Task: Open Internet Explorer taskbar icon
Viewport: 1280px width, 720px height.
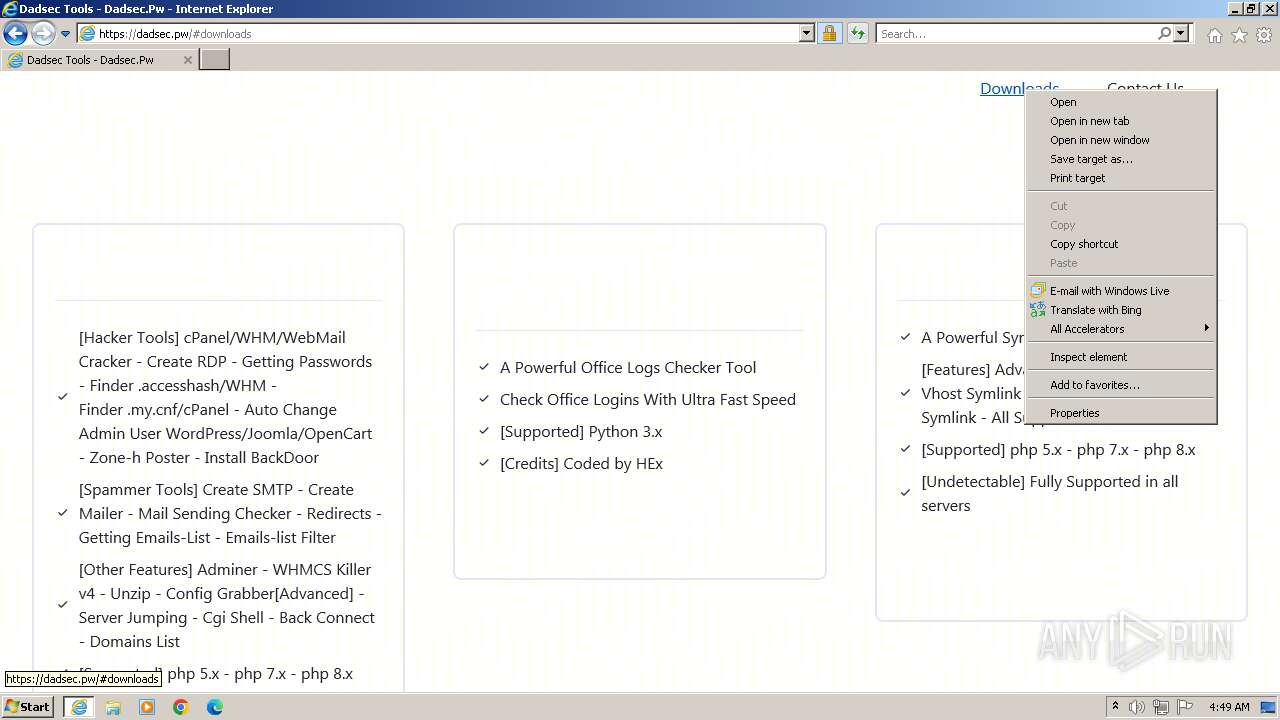Action: coord(79,707)
